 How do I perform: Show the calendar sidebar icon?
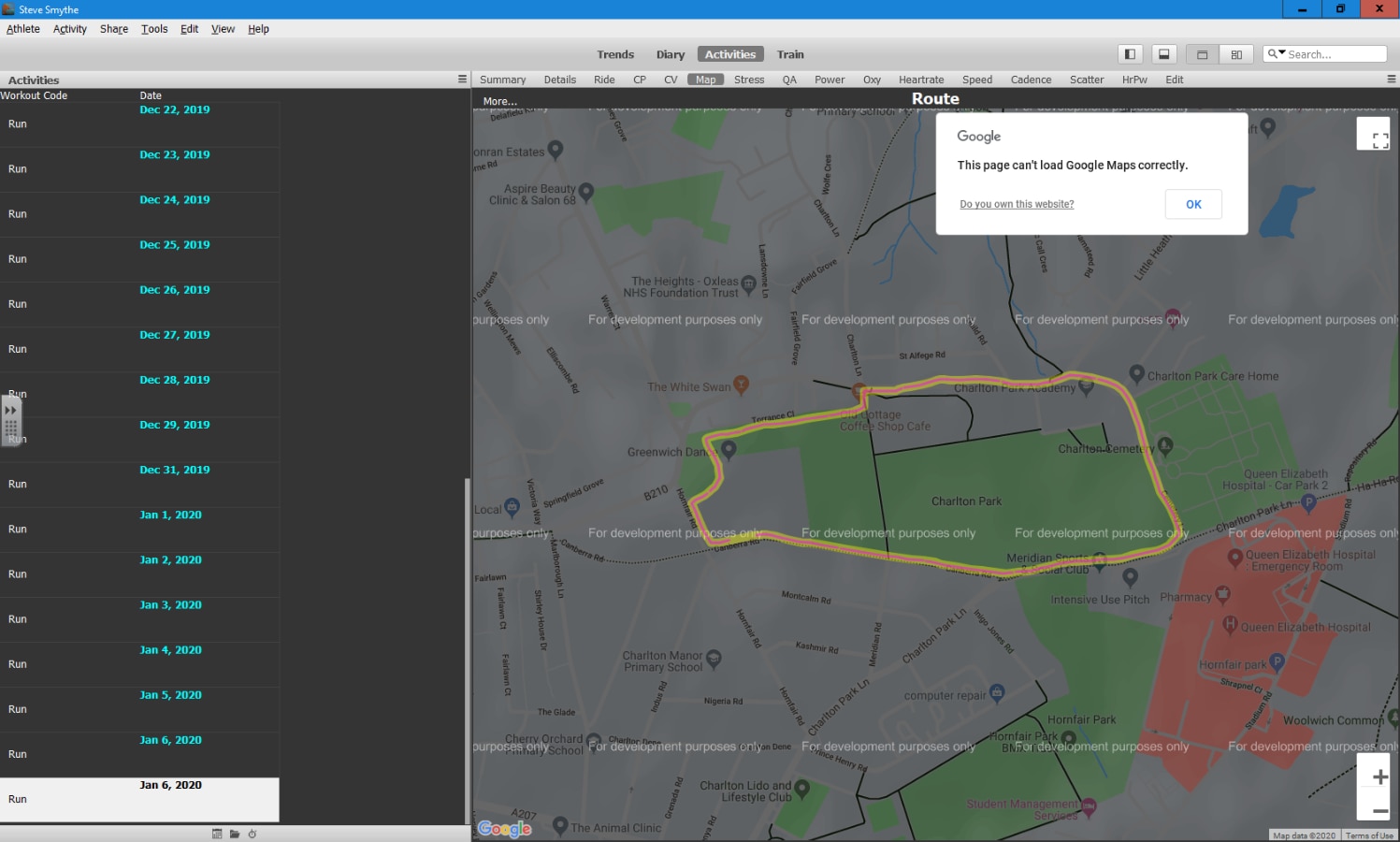tap(217, 834)
